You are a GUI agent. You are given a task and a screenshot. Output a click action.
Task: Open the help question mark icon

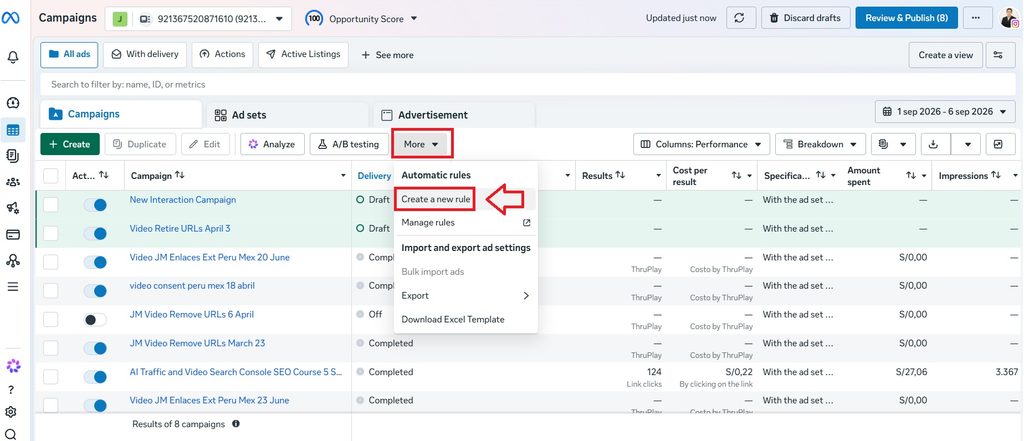(11, 390)
